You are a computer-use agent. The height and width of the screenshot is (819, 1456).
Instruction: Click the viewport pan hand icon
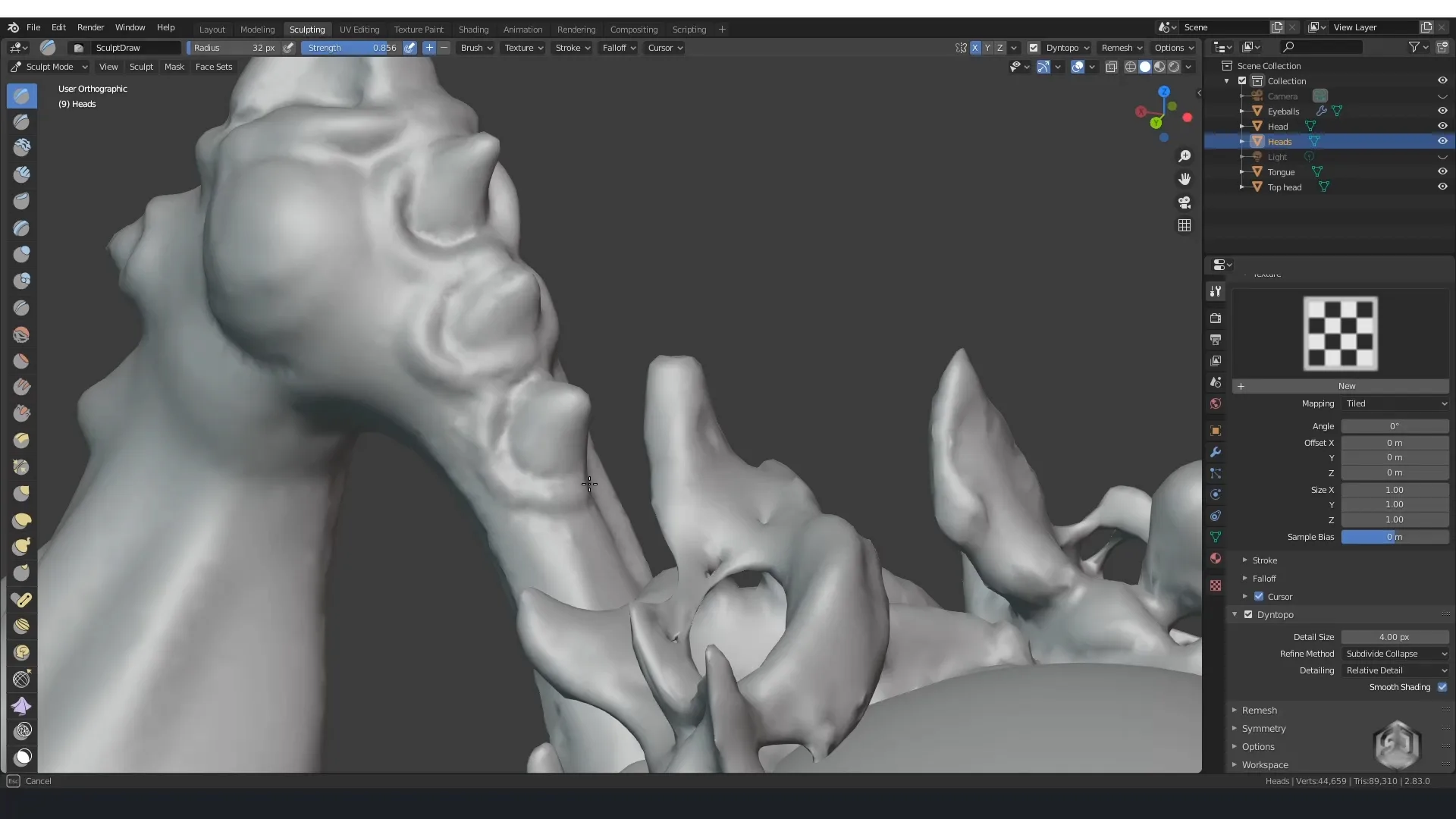pyautogui.click(x=1185, y=179)
